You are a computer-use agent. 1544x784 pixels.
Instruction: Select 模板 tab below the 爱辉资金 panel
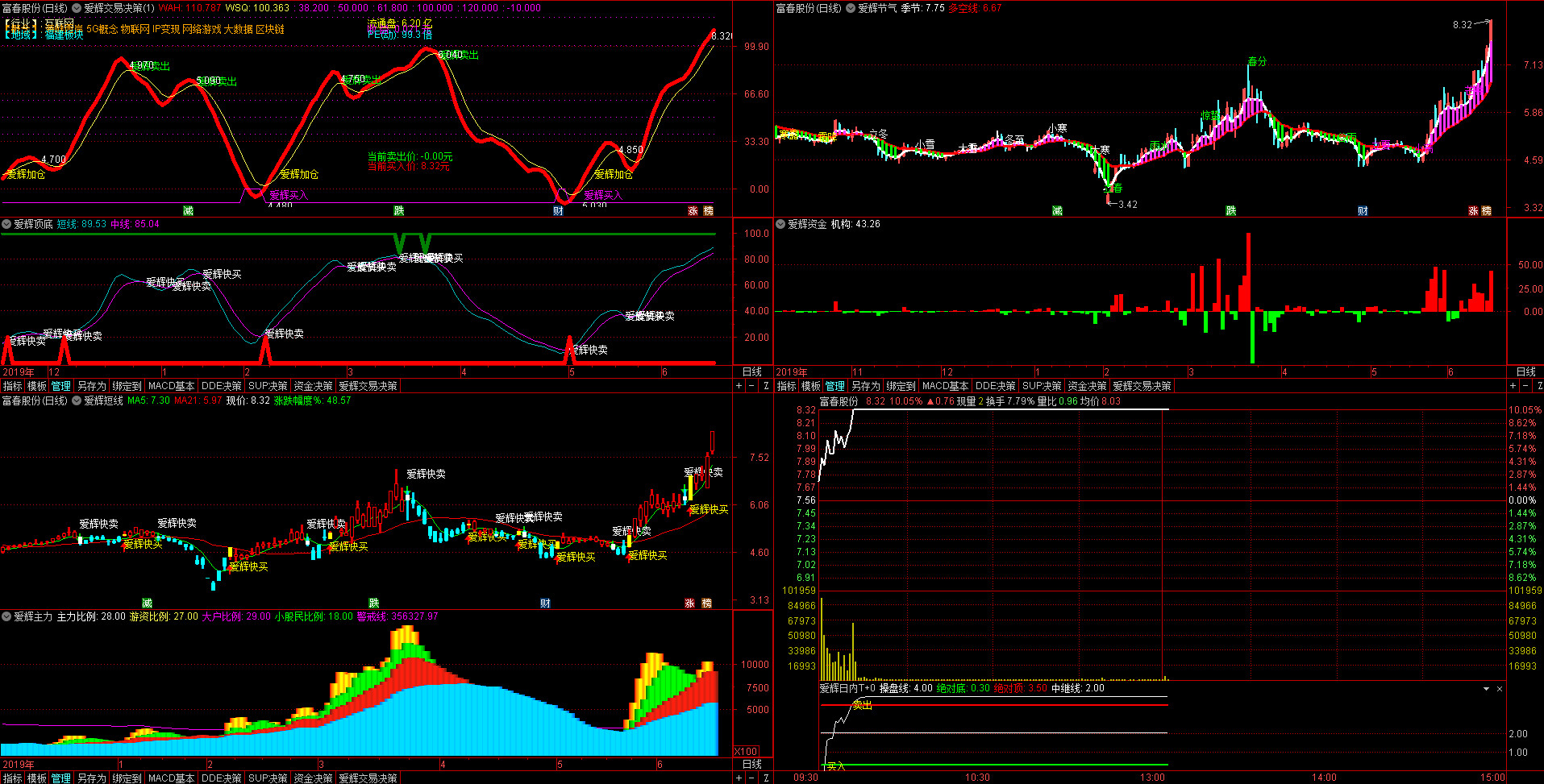[x=811, y=386]
